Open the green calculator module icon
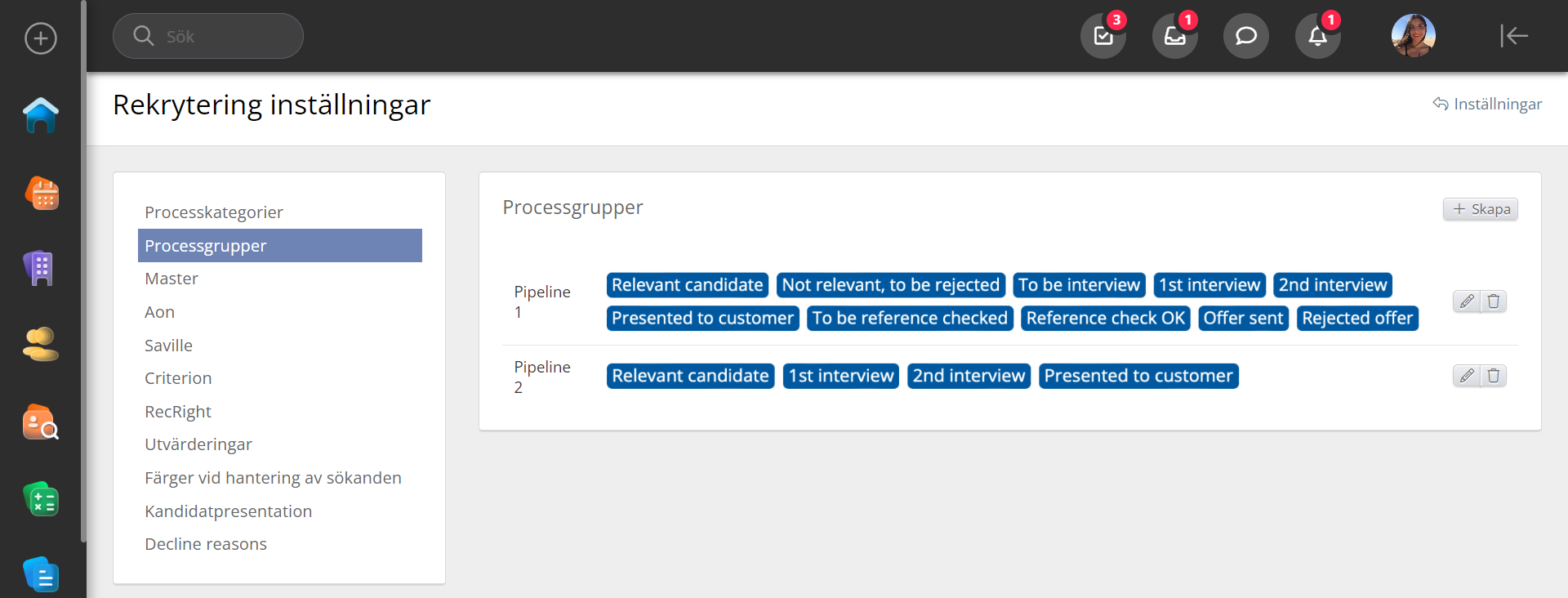1568x598 pixels. click(x=41, y=499)
